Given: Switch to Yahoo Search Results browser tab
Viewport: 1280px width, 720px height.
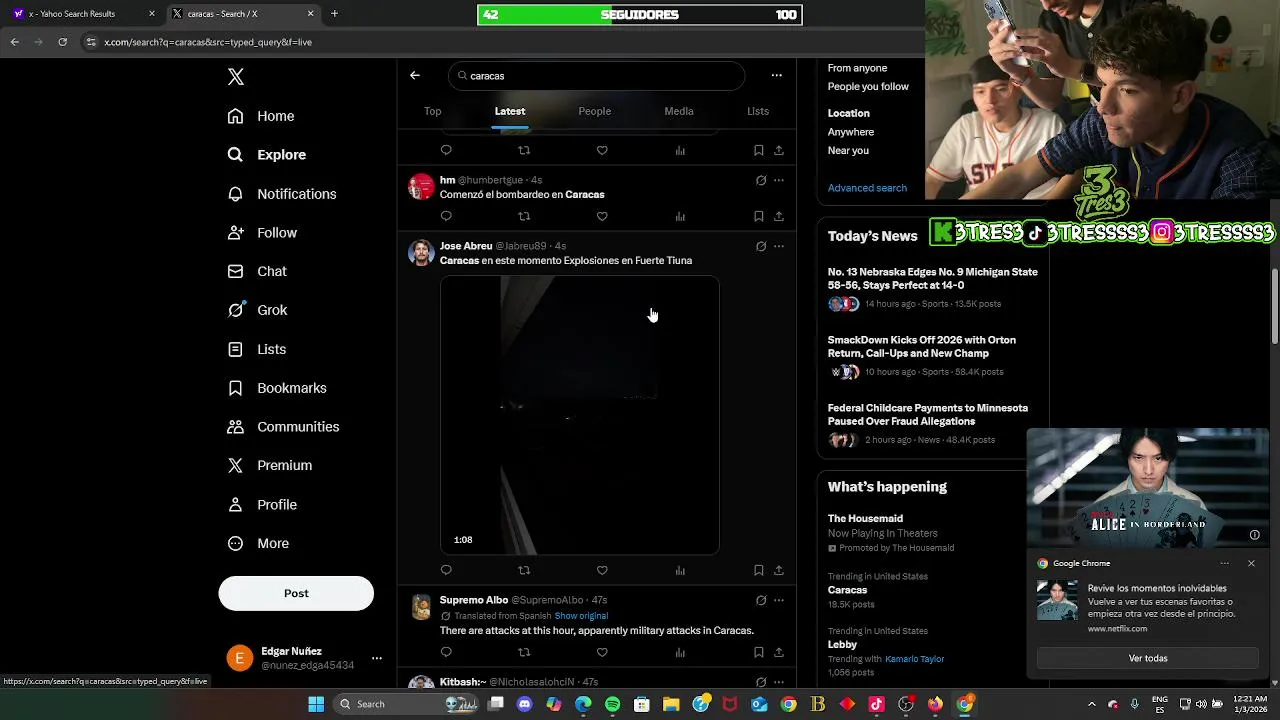Looking at the screenshot, I should tap(82, 14).
